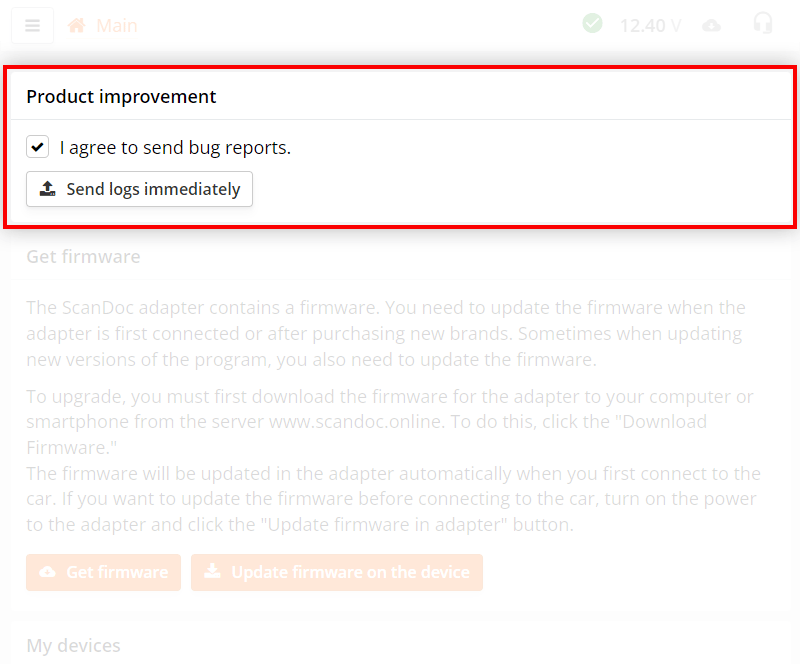
Task: Click the first firmware description paragraph
Action: 385,333
